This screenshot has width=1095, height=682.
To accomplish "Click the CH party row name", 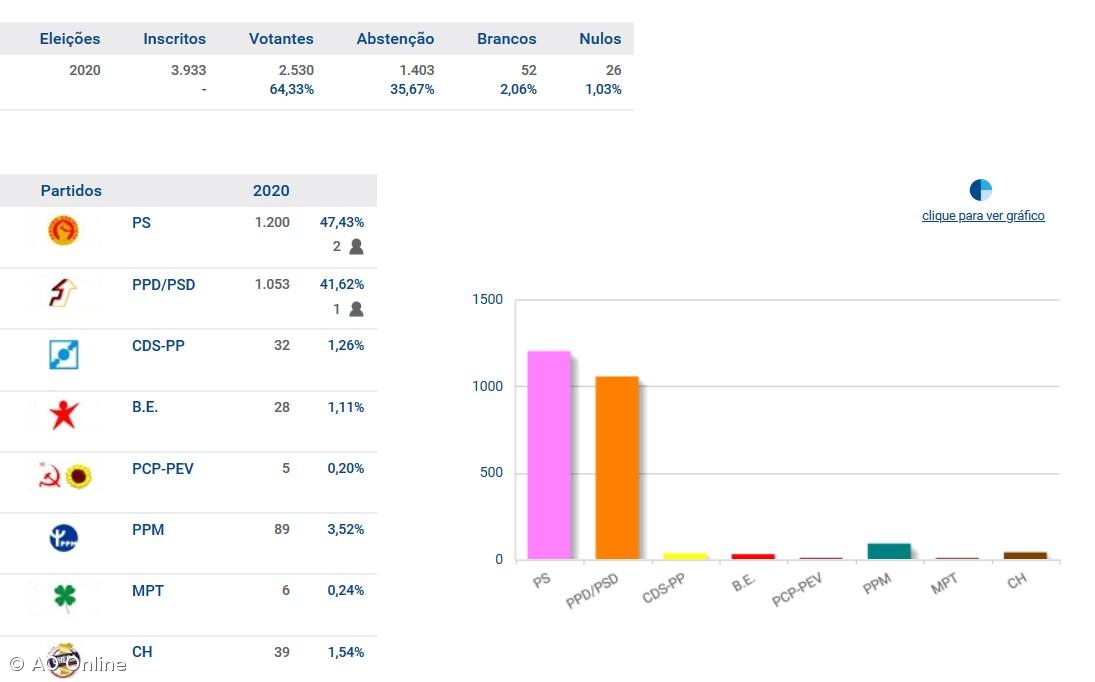I will tap(142, 652).
